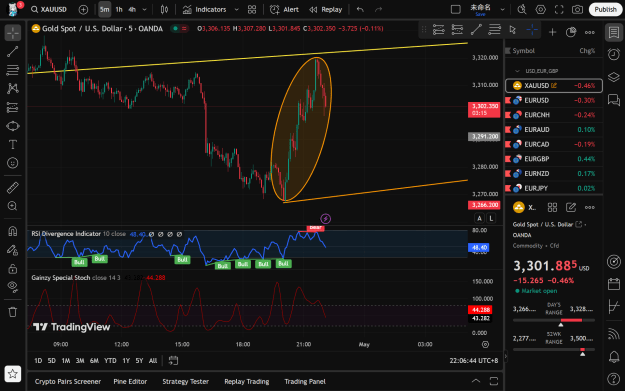Take a chart snapshot with camera
Image resolution: width=625 pixels, height=391 pixels.
pos(578,10)
